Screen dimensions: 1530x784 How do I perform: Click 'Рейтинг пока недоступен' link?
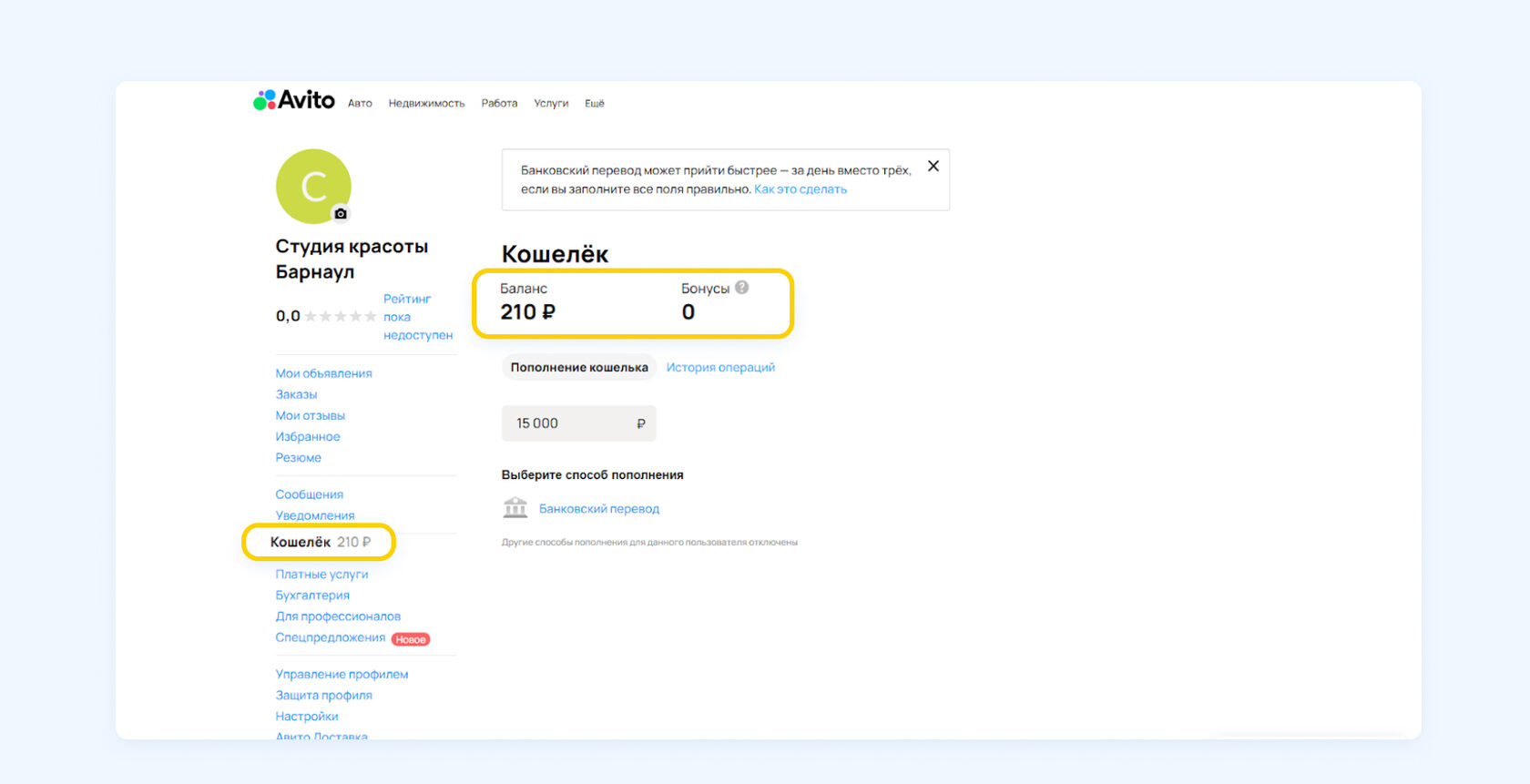click(418, 317)
